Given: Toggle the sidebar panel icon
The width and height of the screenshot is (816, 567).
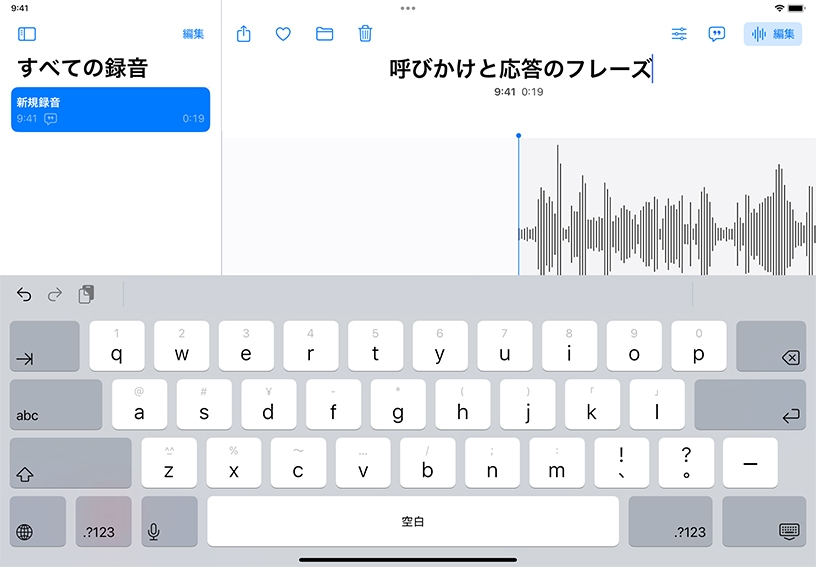Looking at the screenshot, I should pos(27,34).
